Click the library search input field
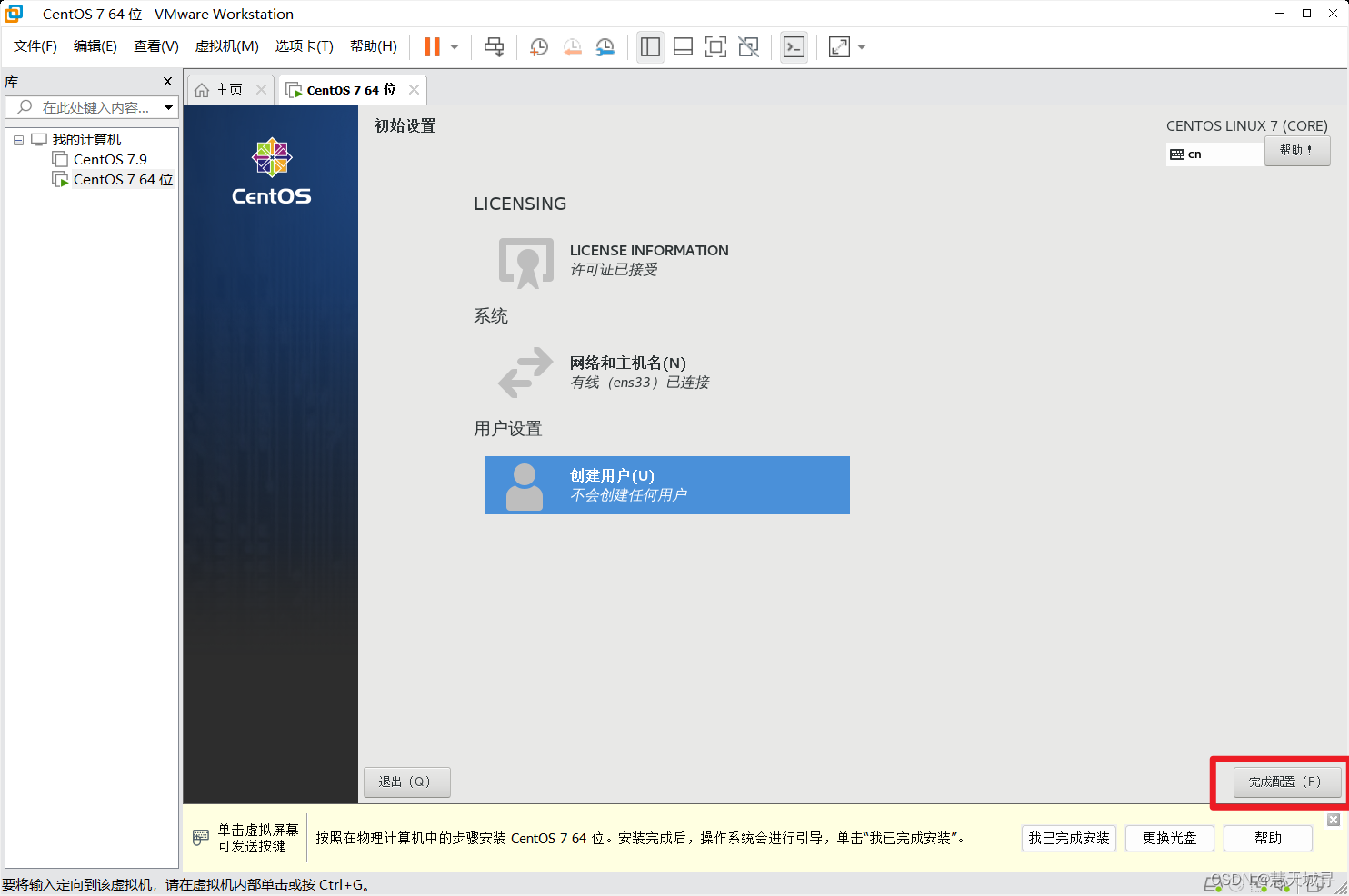This screenshot has width=1349, height=896. [x=84, y=107]
